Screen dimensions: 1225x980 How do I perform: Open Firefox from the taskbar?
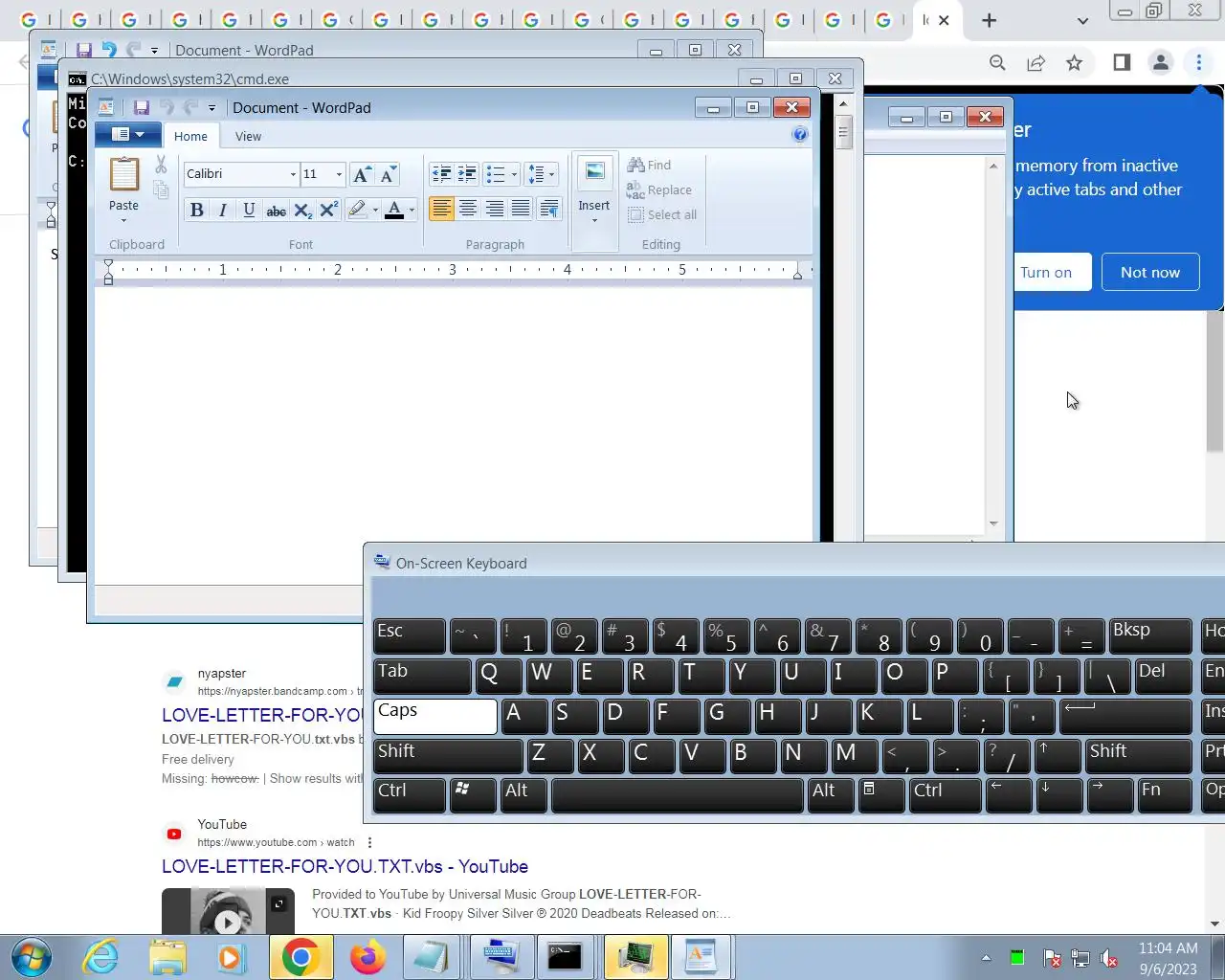click(x=367, y=957)
